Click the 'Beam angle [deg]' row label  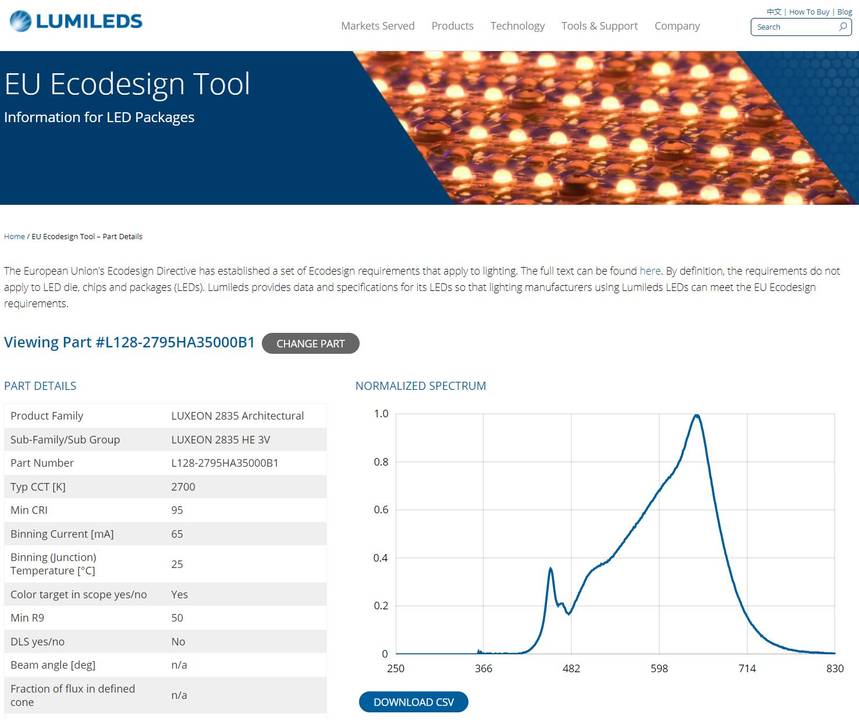click(53, 665)
